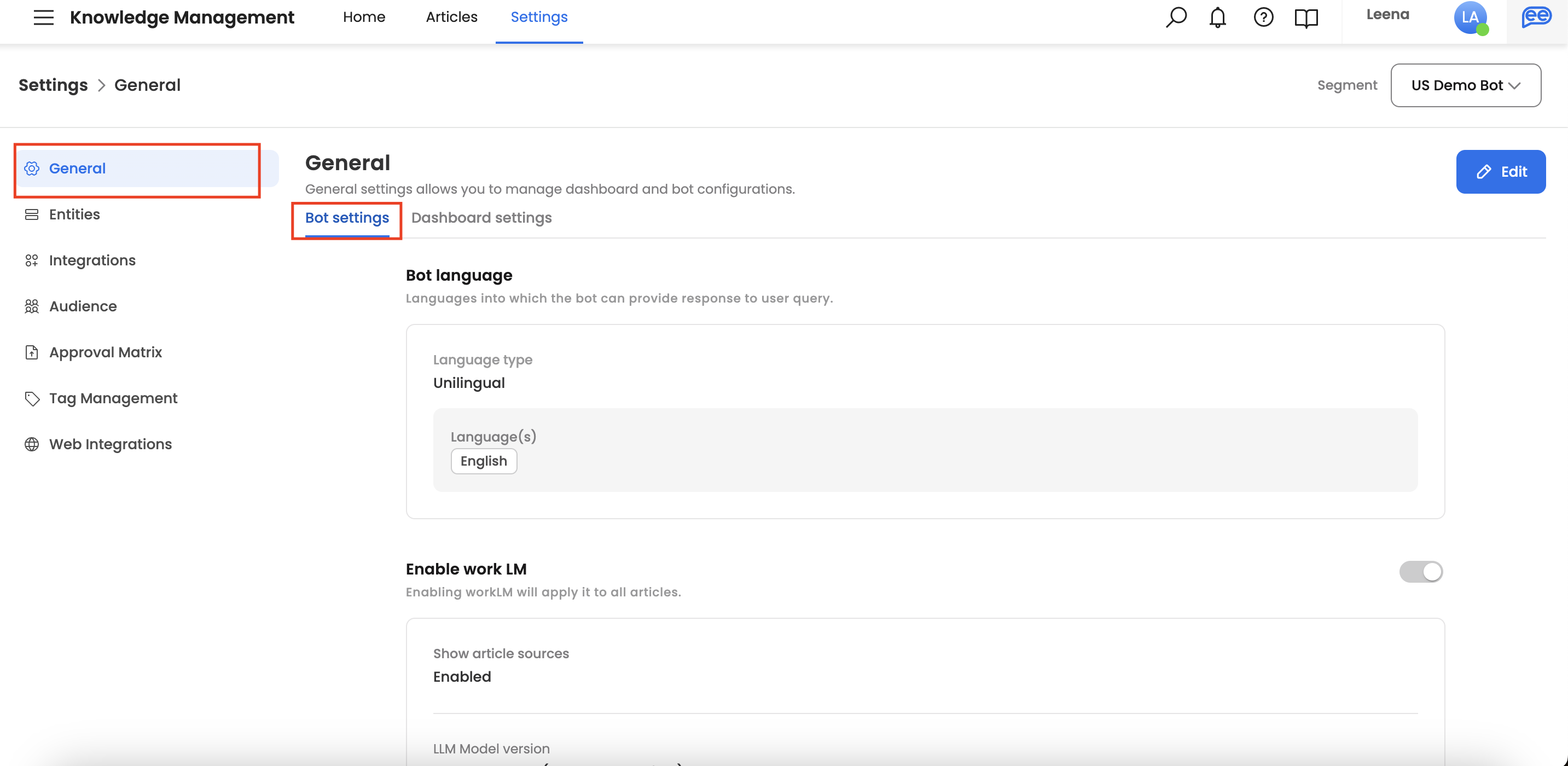Click the help question mark icon
The height and width of the screenshot is (766, 1568).
point(1263,17)
